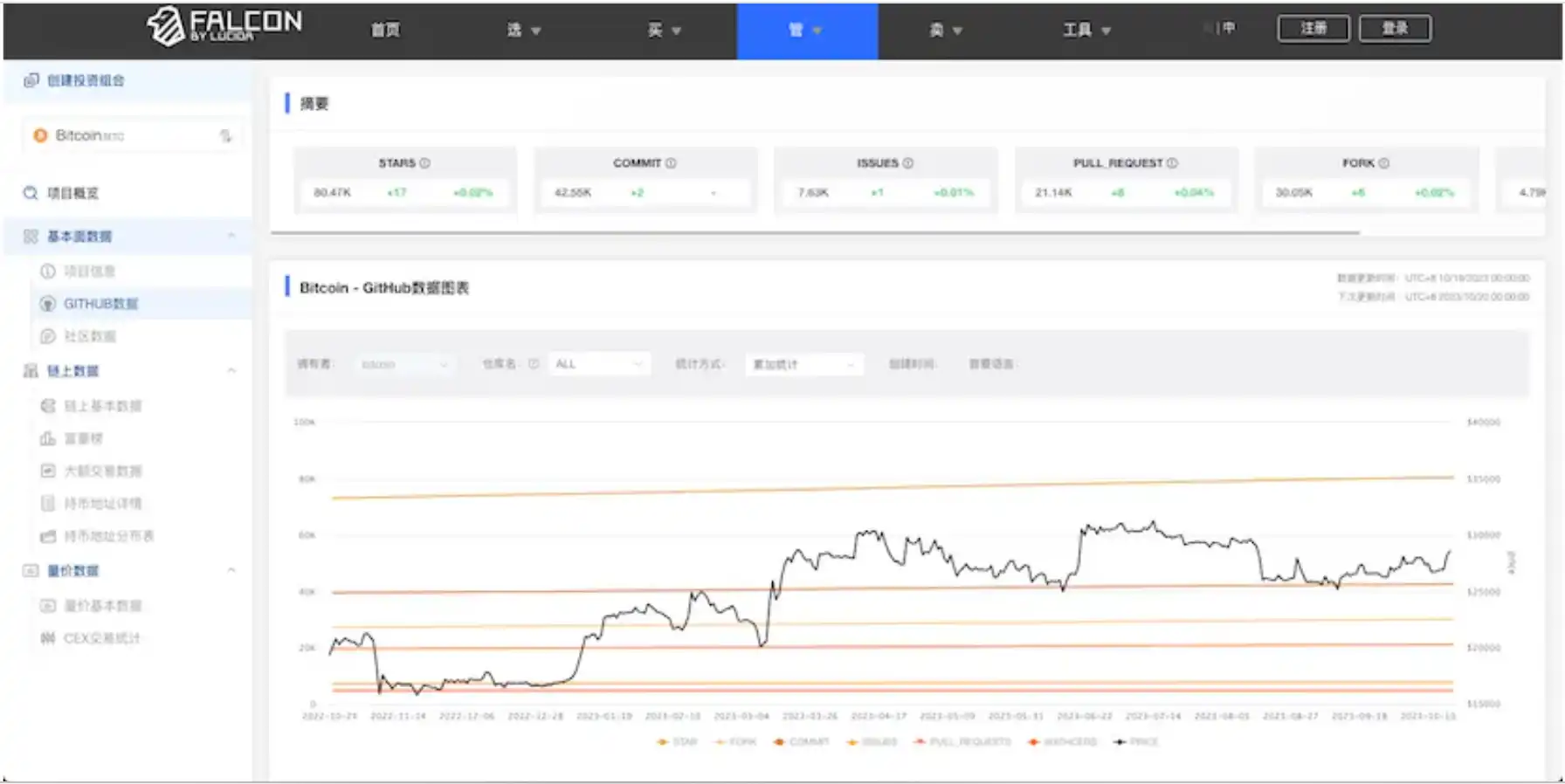Click the Bitcoin switch-coin arrows icon
1565x784 pixels.
pyautogui.click(x=225, y=136)
